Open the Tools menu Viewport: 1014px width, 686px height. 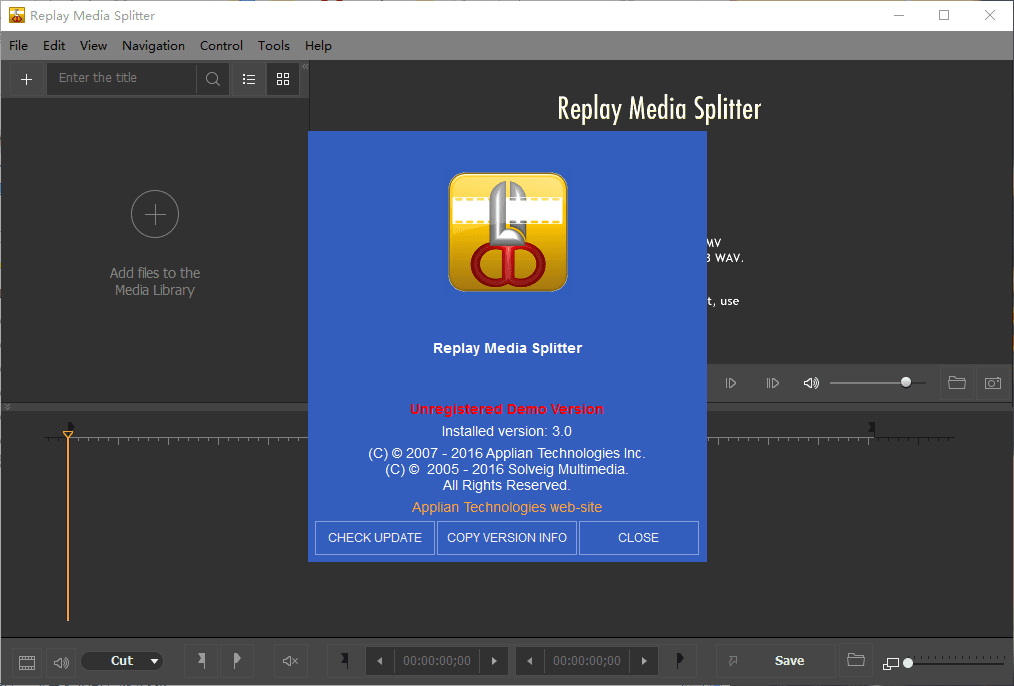click(x=274, y=46)
